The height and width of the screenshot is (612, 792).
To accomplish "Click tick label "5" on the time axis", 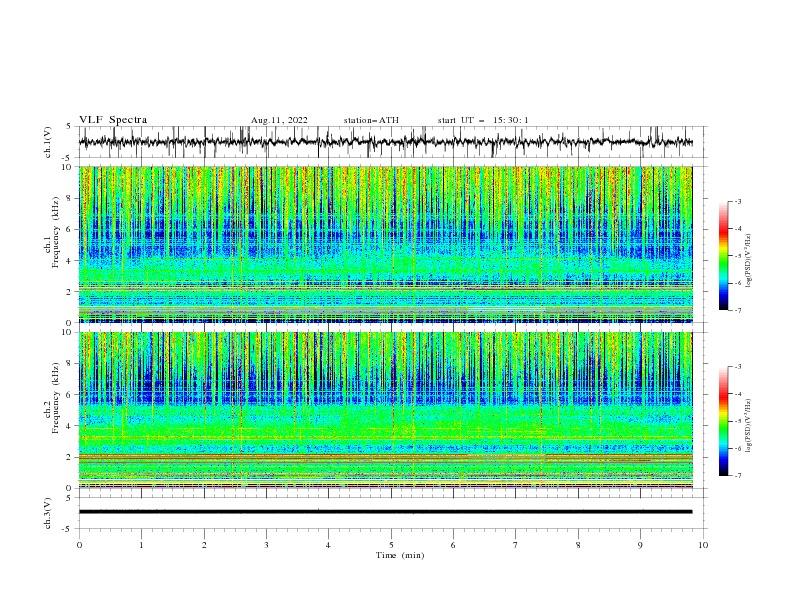I will 391,545.
